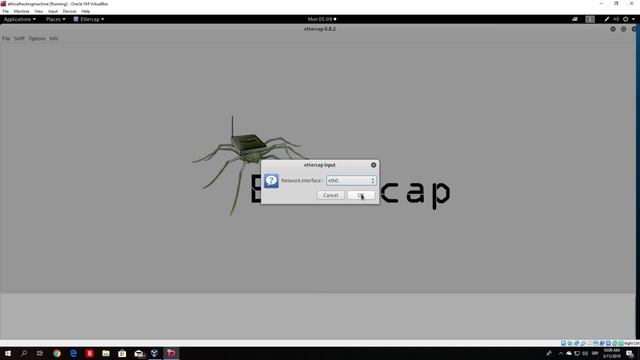Open Microsoft Store from the taskbar
The width and height of the screenshot is (640, 360).
click(122, 353)
